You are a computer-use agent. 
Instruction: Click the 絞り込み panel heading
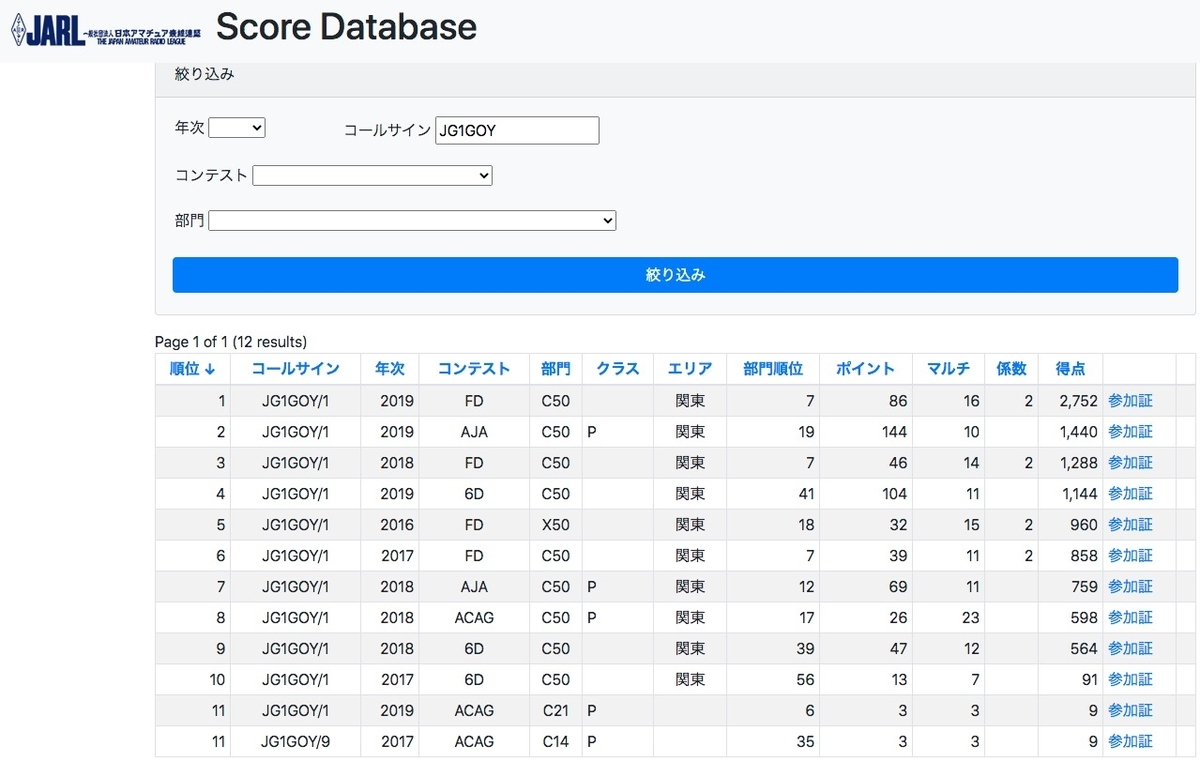pyautogui.click(x=204, y=74)
